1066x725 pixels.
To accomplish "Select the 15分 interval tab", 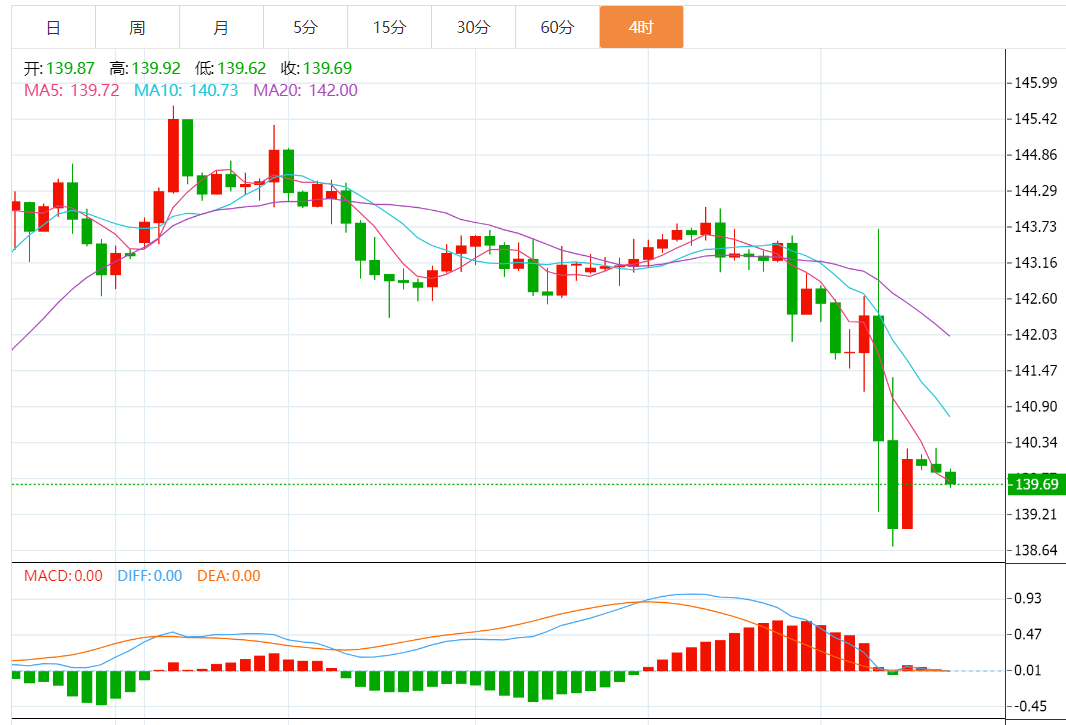I will [390, 27].
